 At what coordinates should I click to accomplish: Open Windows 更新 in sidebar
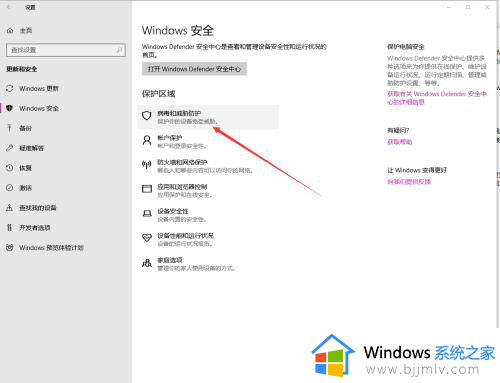[39, 89]
